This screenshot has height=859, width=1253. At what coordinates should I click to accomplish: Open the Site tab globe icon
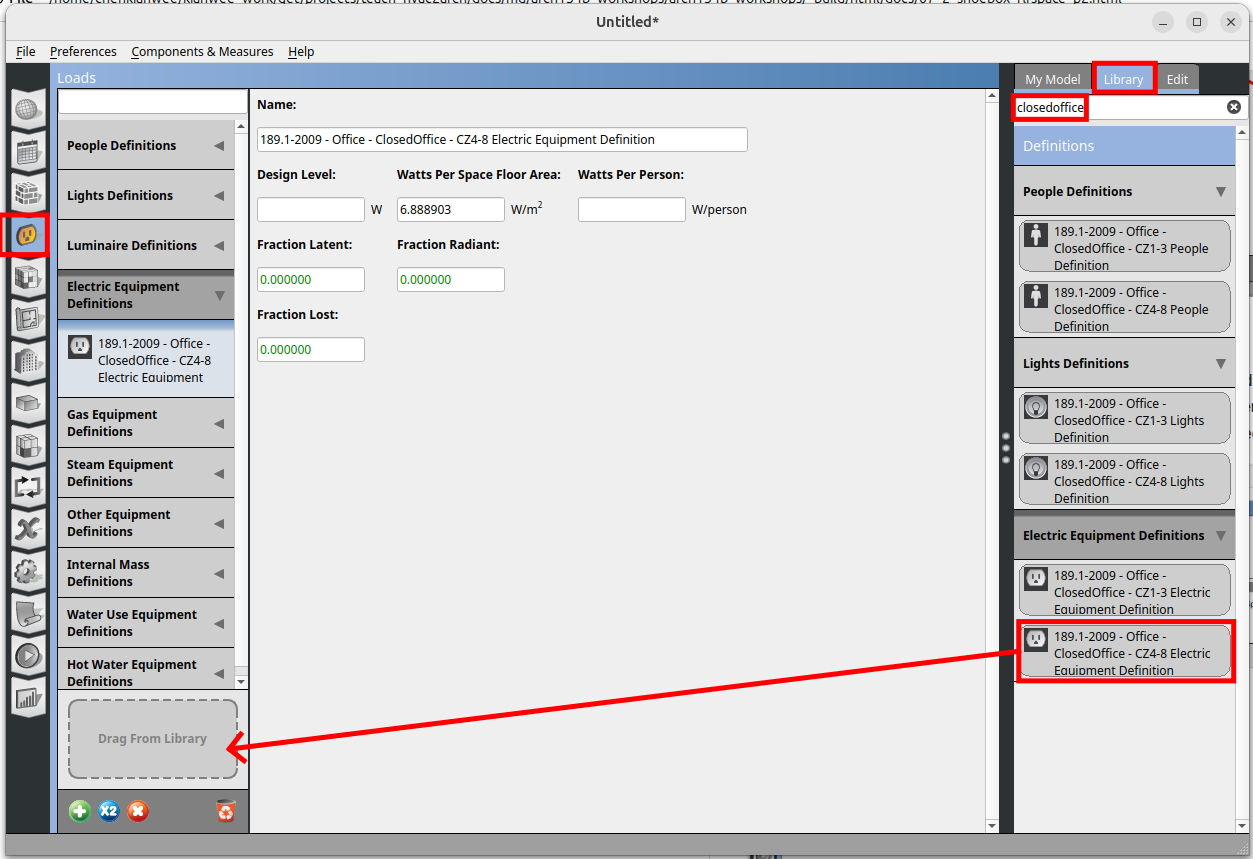click(x=28, y=109)
